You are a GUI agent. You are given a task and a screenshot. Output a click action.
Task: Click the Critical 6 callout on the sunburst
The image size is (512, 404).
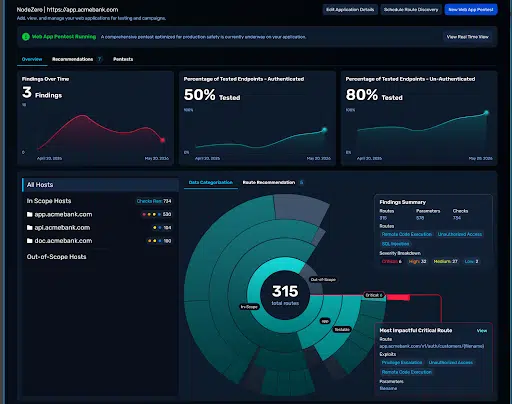tap(374, 295)
